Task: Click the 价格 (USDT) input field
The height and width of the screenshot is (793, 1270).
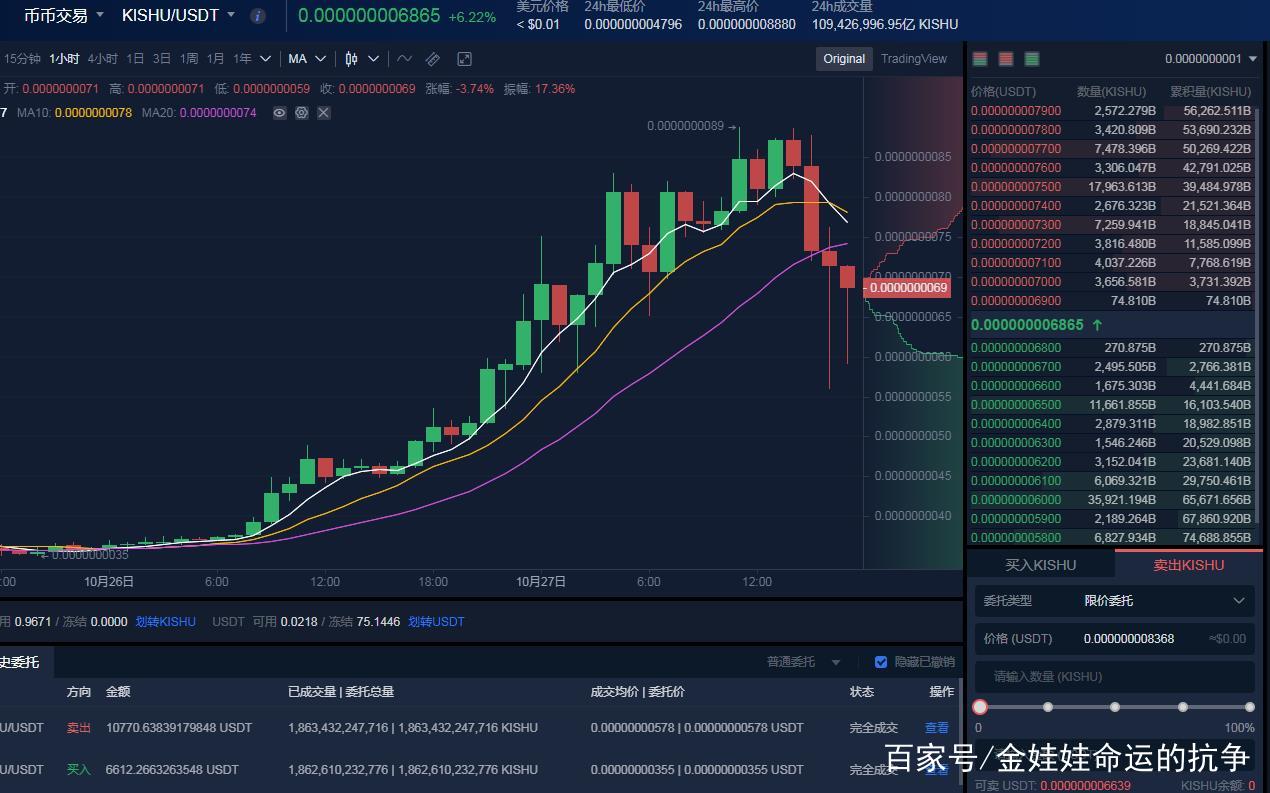Action: click(x=1115, y=638)
